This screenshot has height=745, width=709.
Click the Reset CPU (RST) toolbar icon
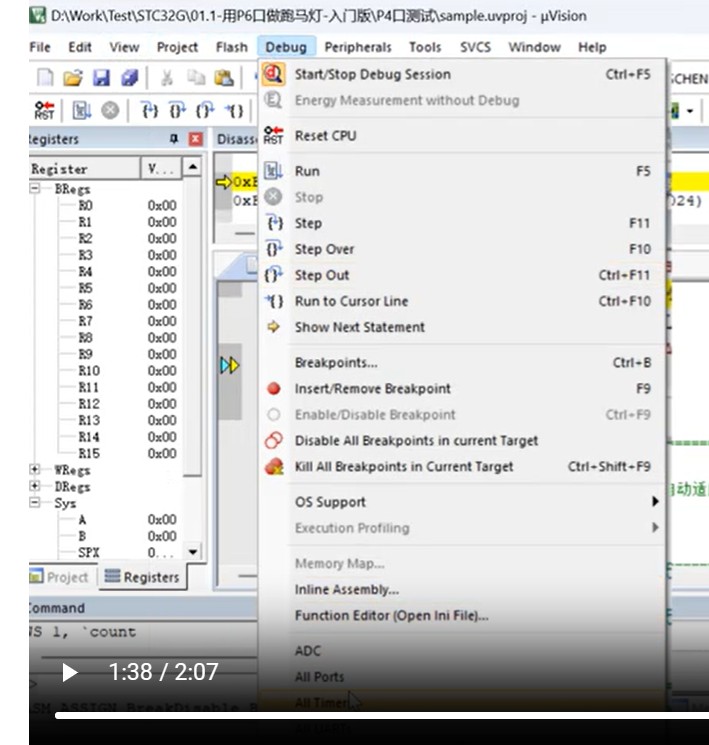tap(45, 111)
